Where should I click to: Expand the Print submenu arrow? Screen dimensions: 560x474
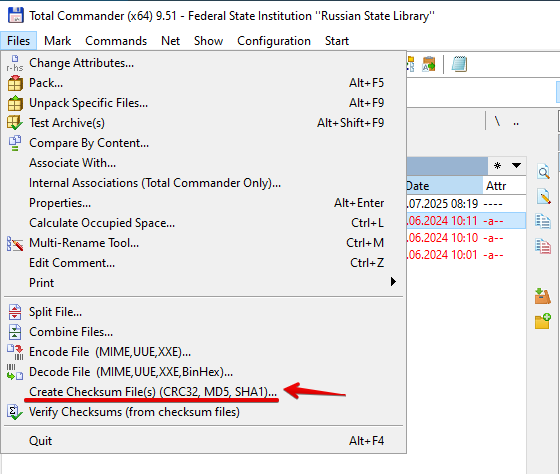pos(393,281)
